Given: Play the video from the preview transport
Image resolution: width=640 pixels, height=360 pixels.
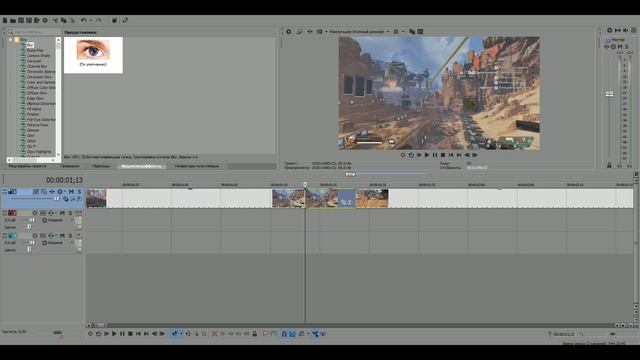Looking at the screenshot, I should [427, 155].
